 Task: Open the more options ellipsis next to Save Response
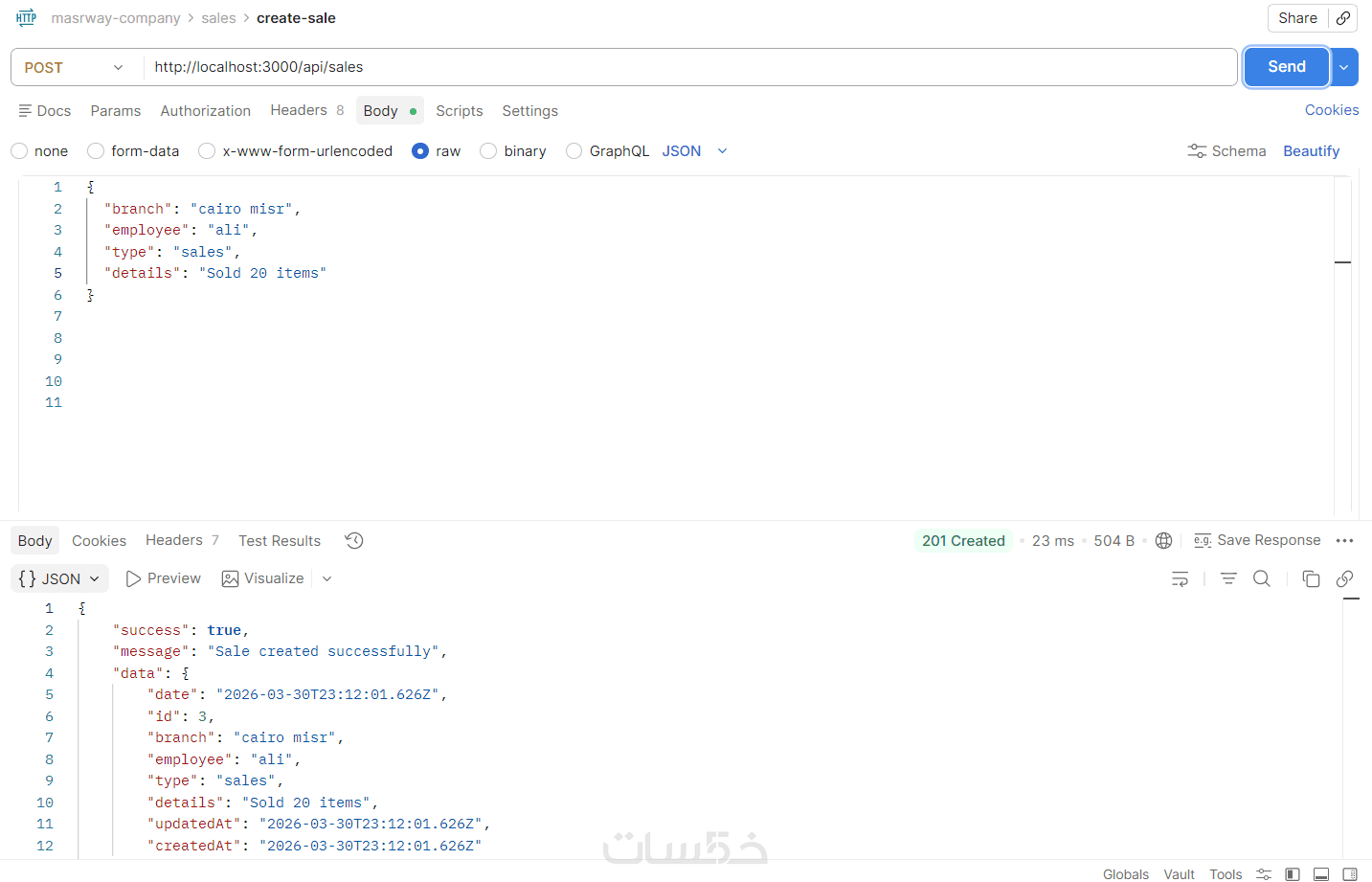point(1344,541)
